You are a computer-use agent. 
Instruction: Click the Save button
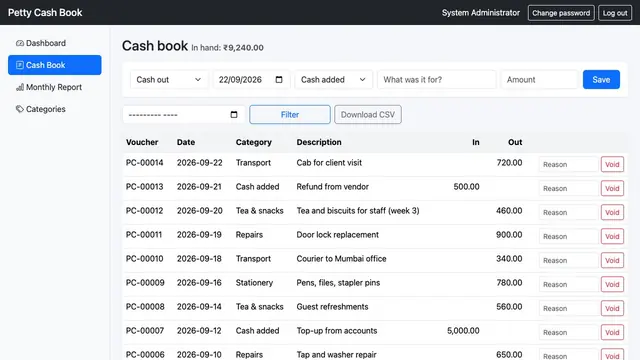[x=601, y=80]
